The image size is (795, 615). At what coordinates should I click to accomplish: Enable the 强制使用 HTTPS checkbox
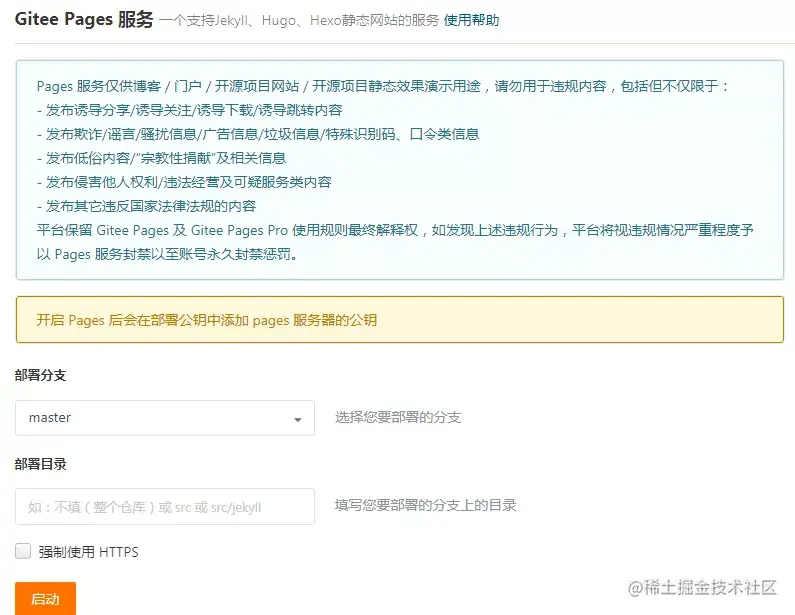click(23, 551)
